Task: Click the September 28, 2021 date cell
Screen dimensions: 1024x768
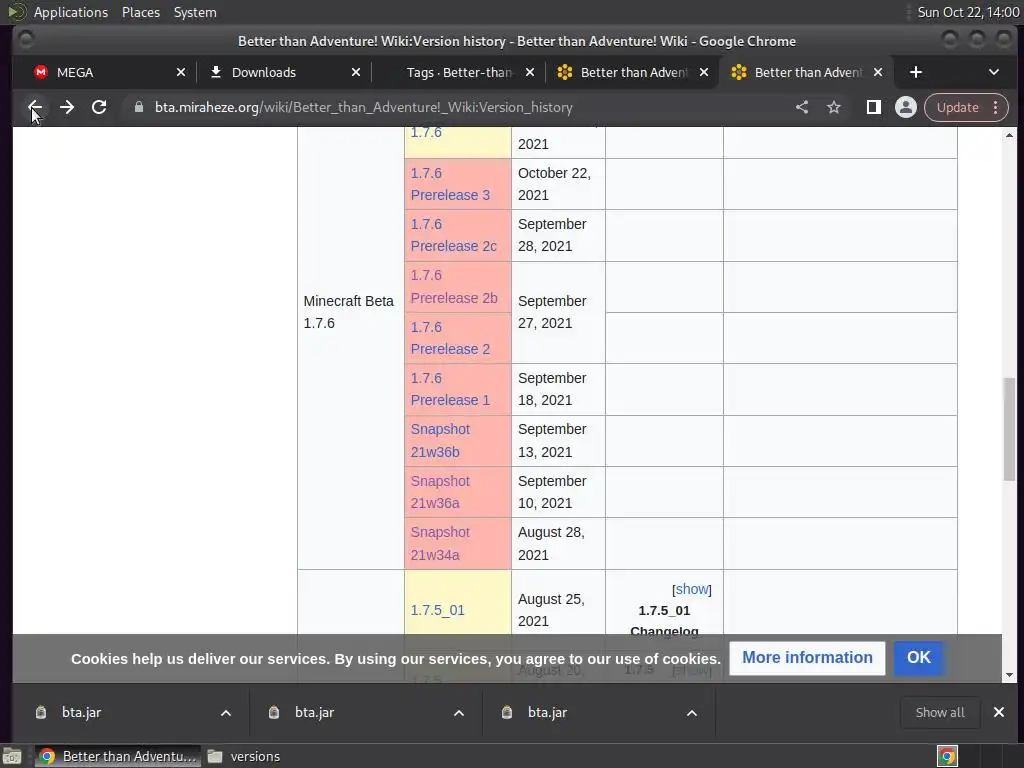Action: [558, 235]
